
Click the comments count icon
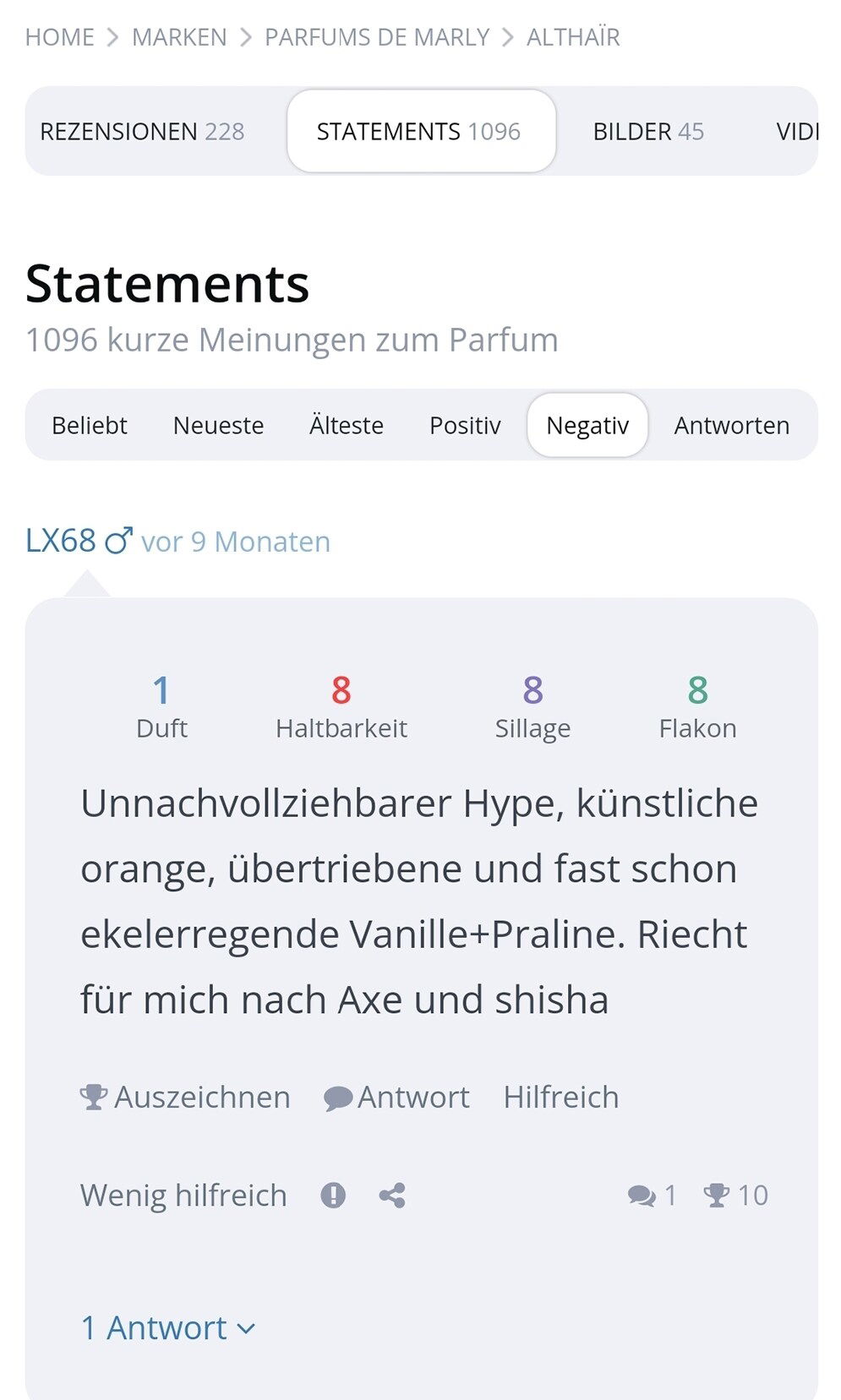click(642, 1196)
